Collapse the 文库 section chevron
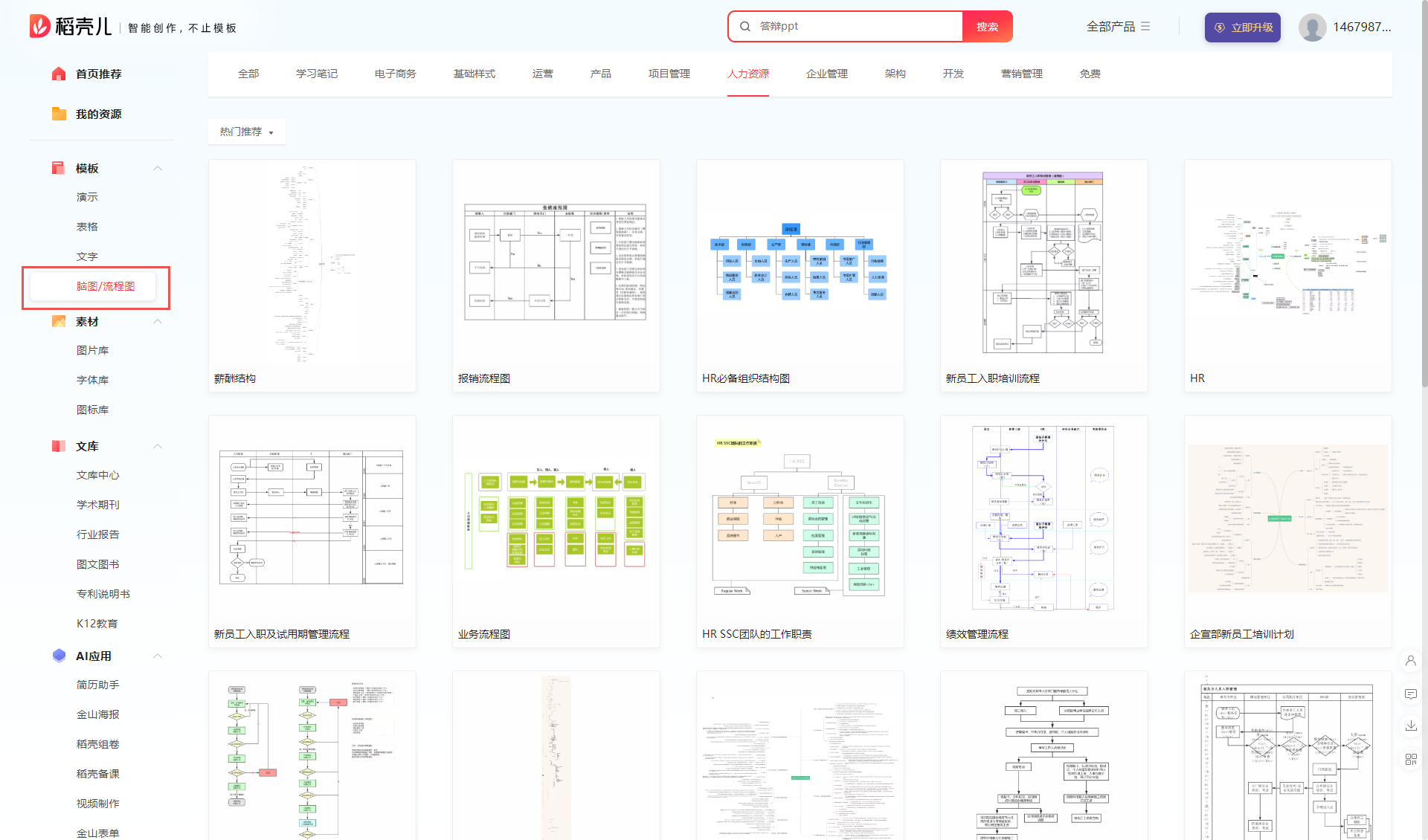Viewport: 1428px width, 840px height. click(158, 446)
